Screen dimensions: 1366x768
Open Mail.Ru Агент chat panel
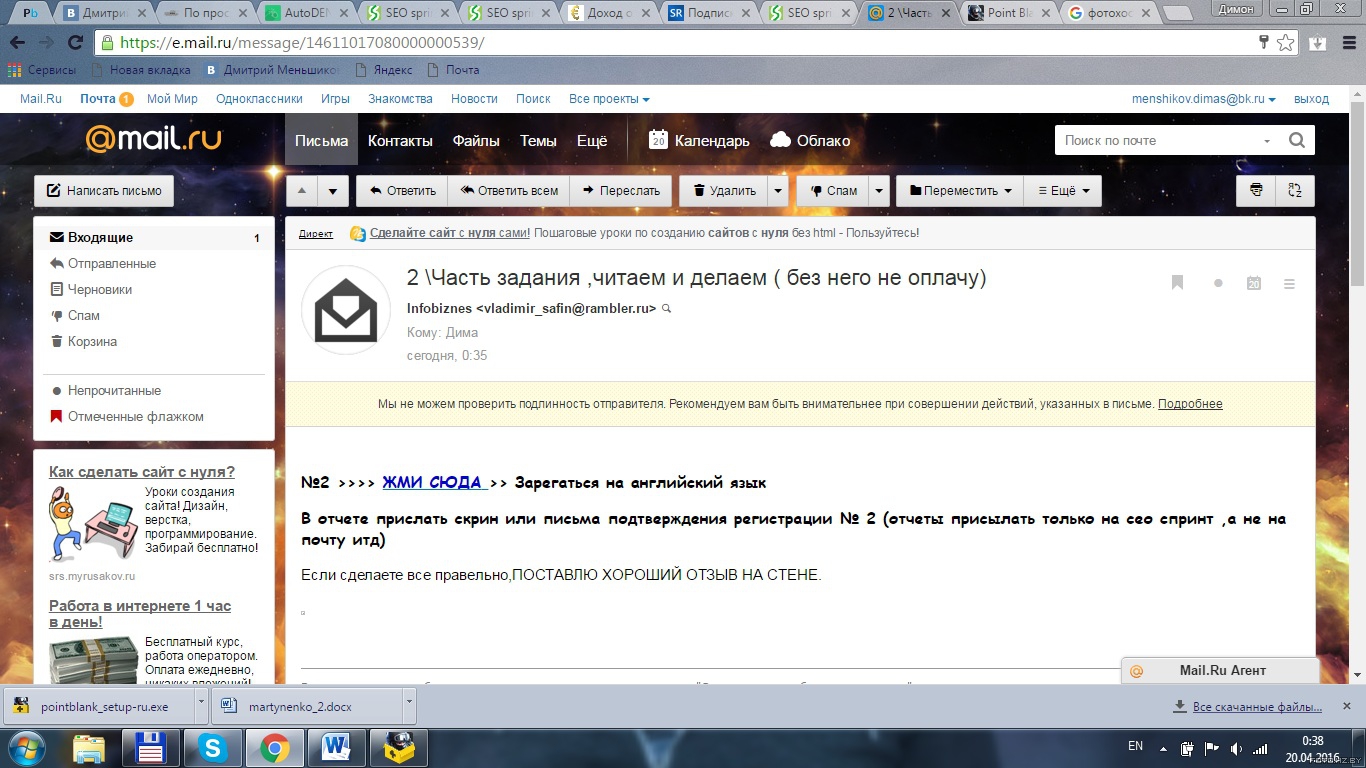click(1221, 671)
